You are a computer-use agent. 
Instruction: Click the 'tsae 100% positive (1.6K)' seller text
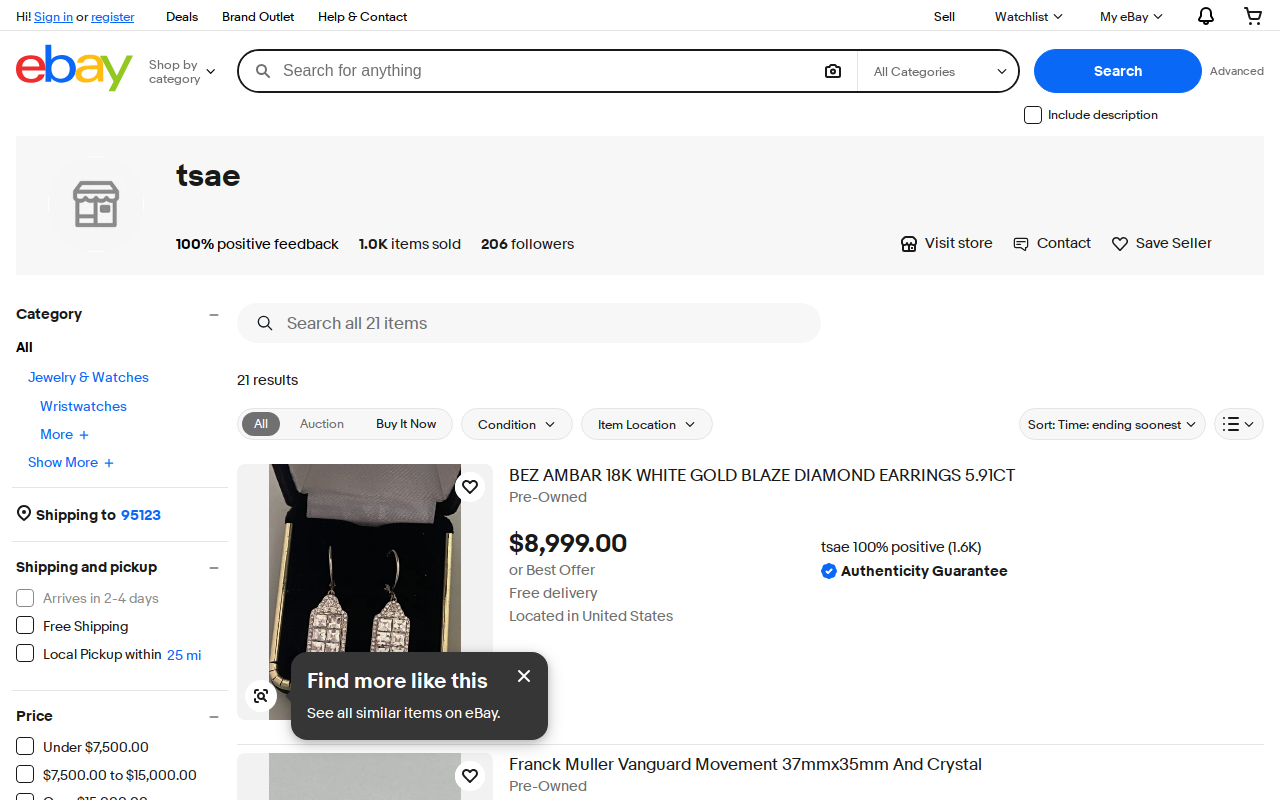(901, 547)
